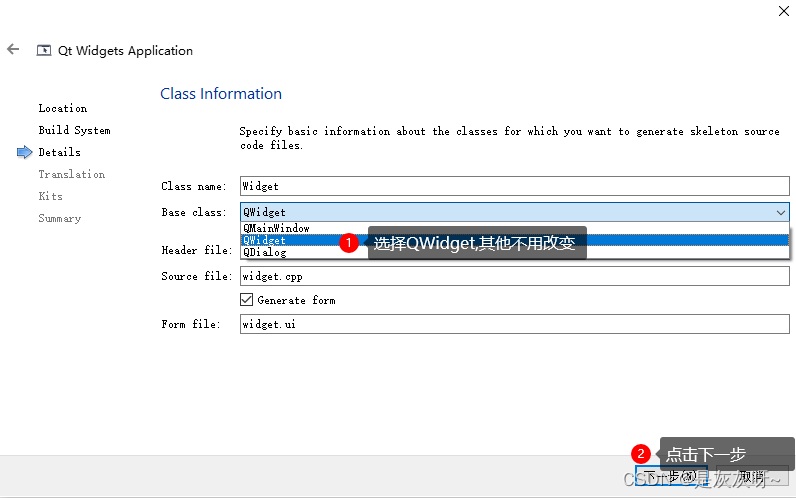Screen dimensions: 796x498
Task: Open the Kits wizard step
Action: click(50, 196)
